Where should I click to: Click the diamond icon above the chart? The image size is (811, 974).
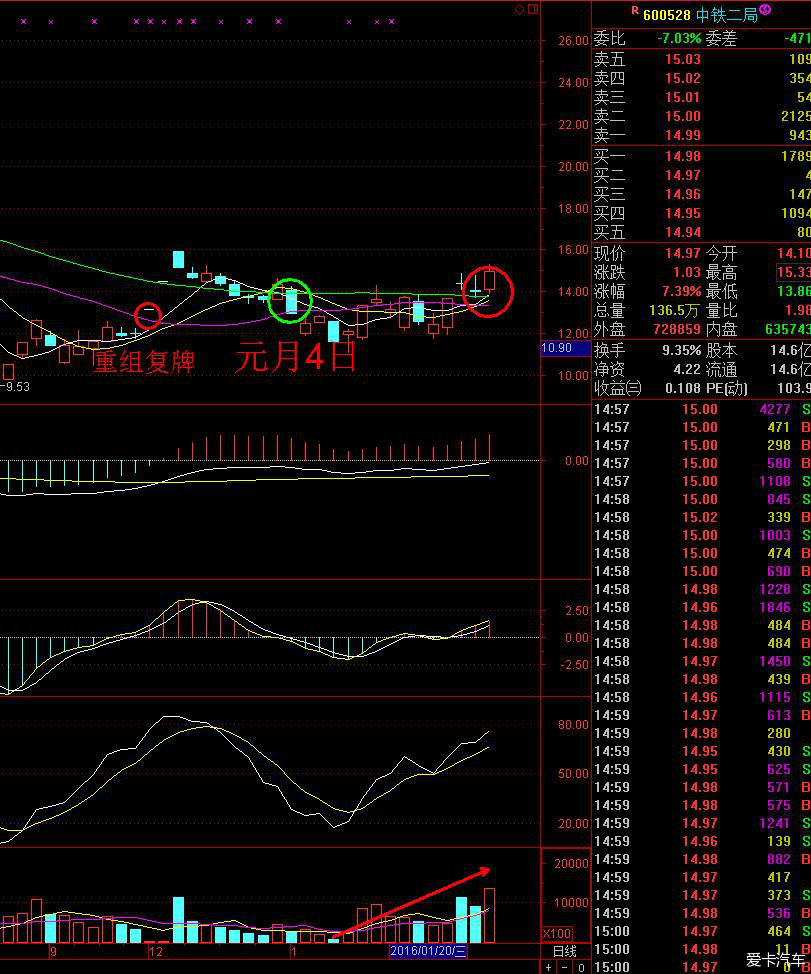coord(519,9)
